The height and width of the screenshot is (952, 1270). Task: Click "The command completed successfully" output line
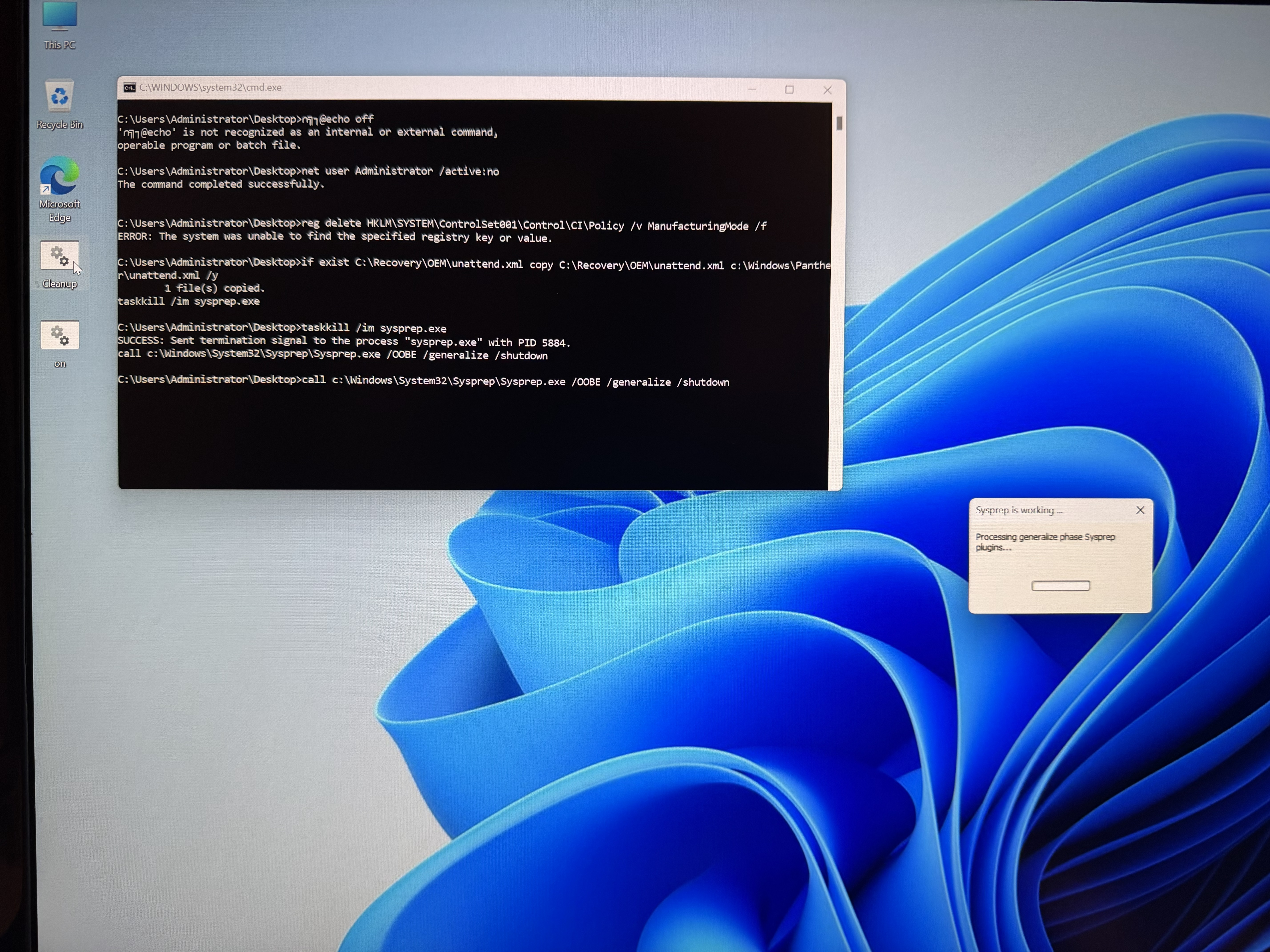click(221, 184)
